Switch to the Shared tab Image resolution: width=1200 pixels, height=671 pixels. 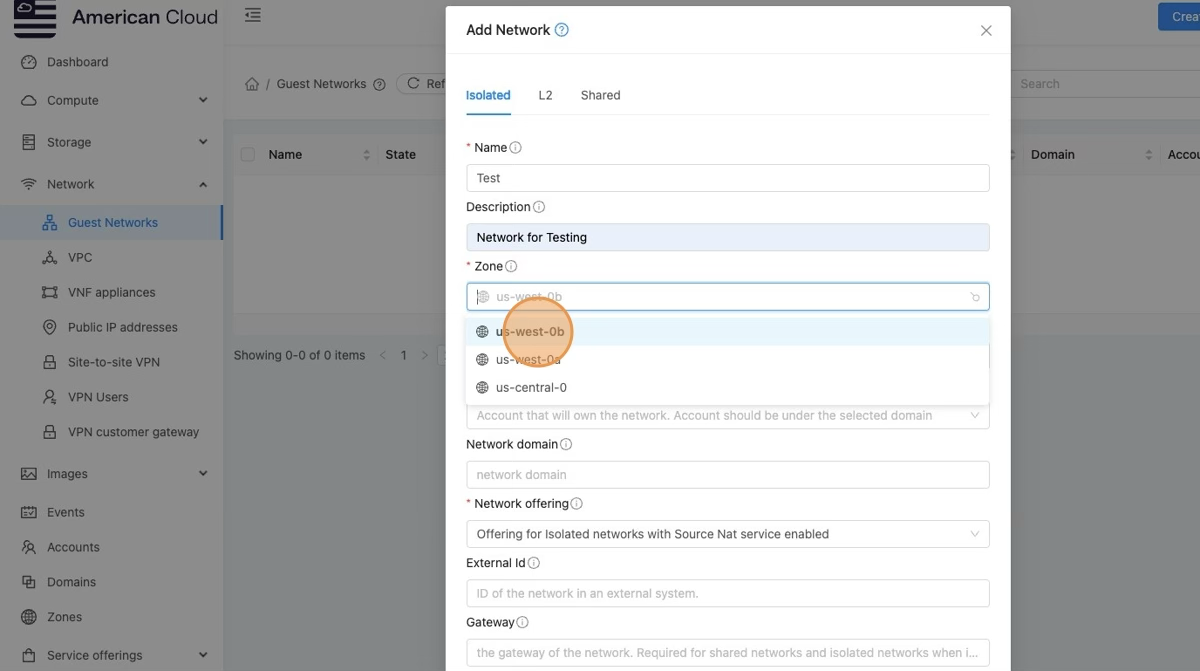coord(600,96)
